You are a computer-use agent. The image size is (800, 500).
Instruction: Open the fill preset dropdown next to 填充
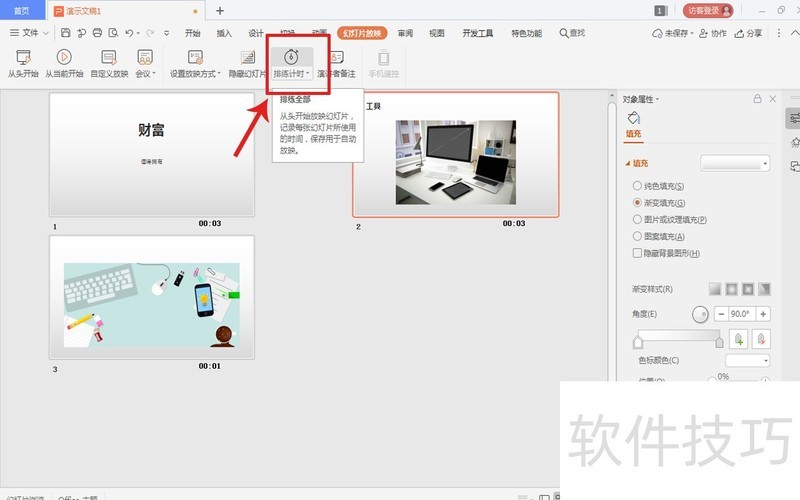pyautogui.click(x=735, y=163)
